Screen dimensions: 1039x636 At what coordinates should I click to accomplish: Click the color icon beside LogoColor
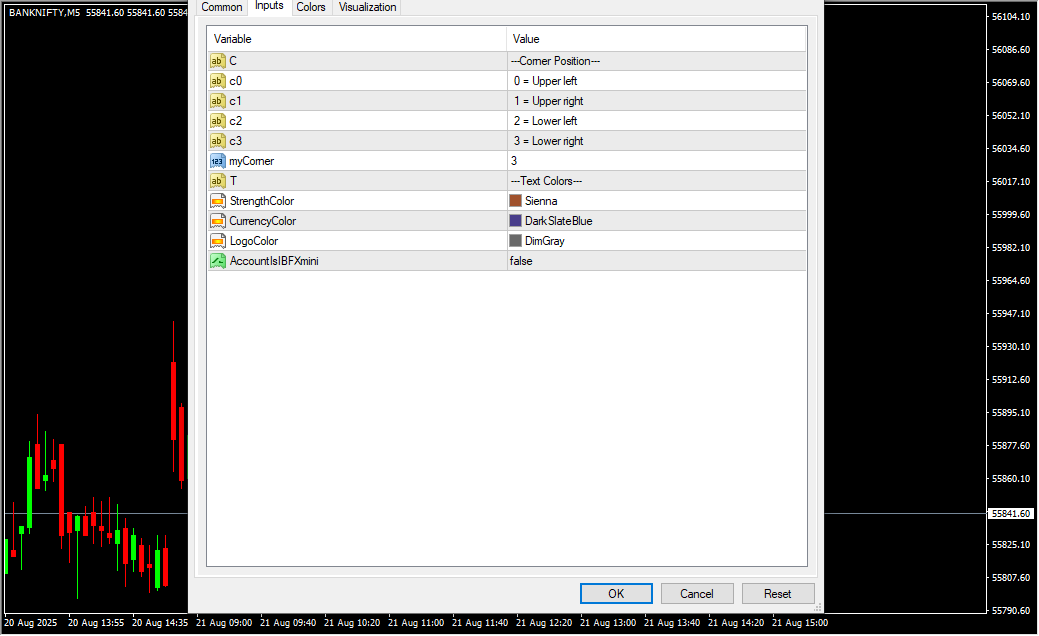point(217,241)
